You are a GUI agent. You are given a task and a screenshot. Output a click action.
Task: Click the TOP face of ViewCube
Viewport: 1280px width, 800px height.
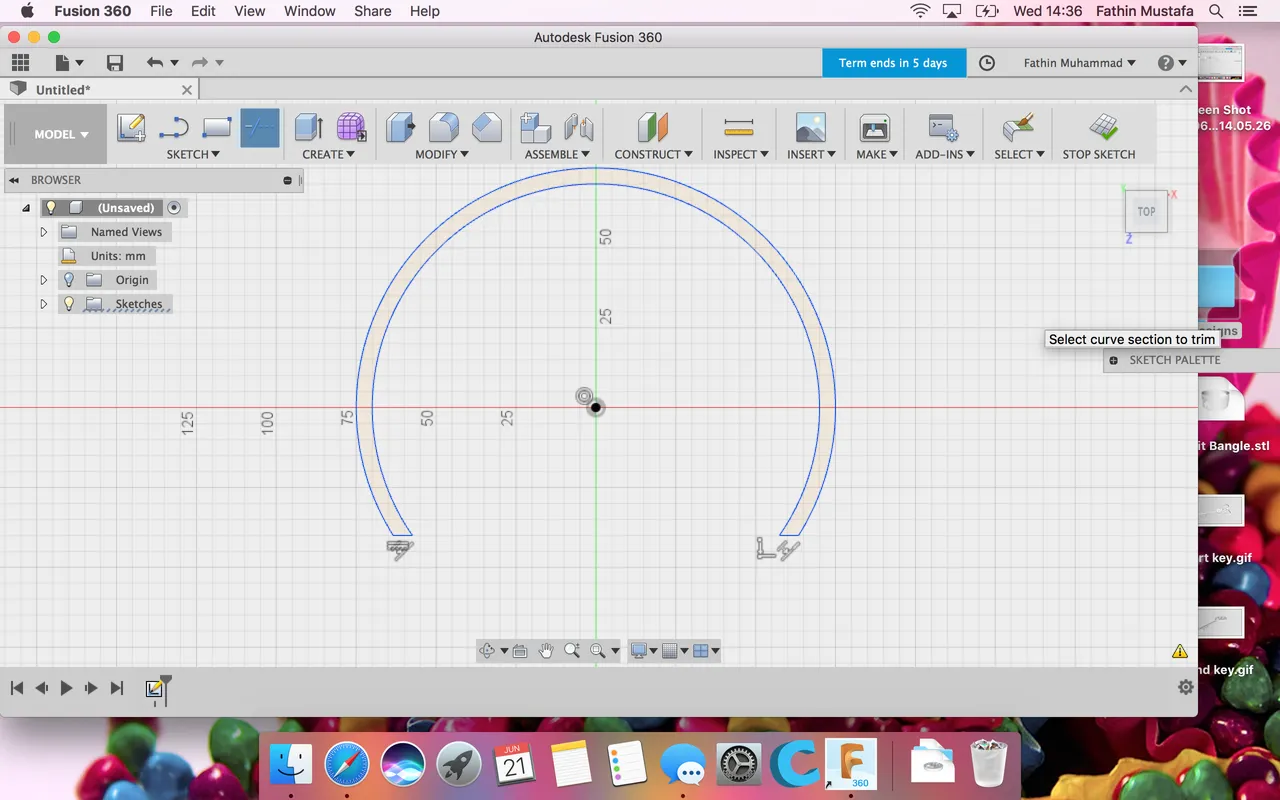click(x=1146, y=212)
